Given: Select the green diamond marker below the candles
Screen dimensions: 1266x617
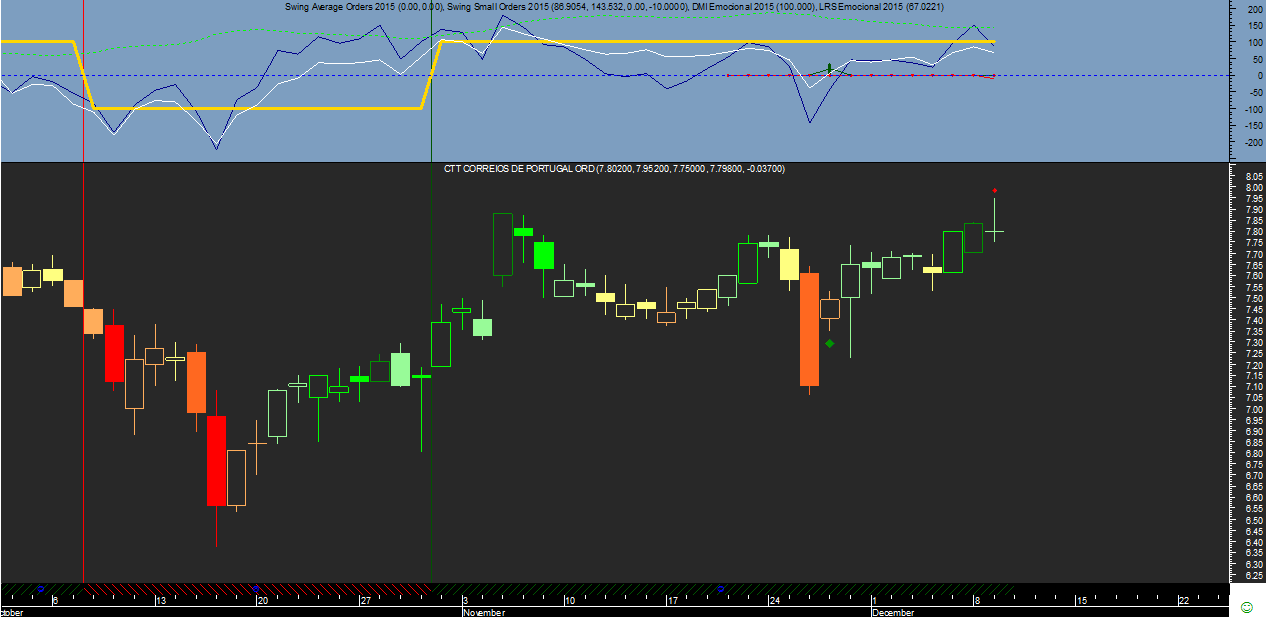Looking at the screenshot, I should pyautogui.click(x=830, y=343).
